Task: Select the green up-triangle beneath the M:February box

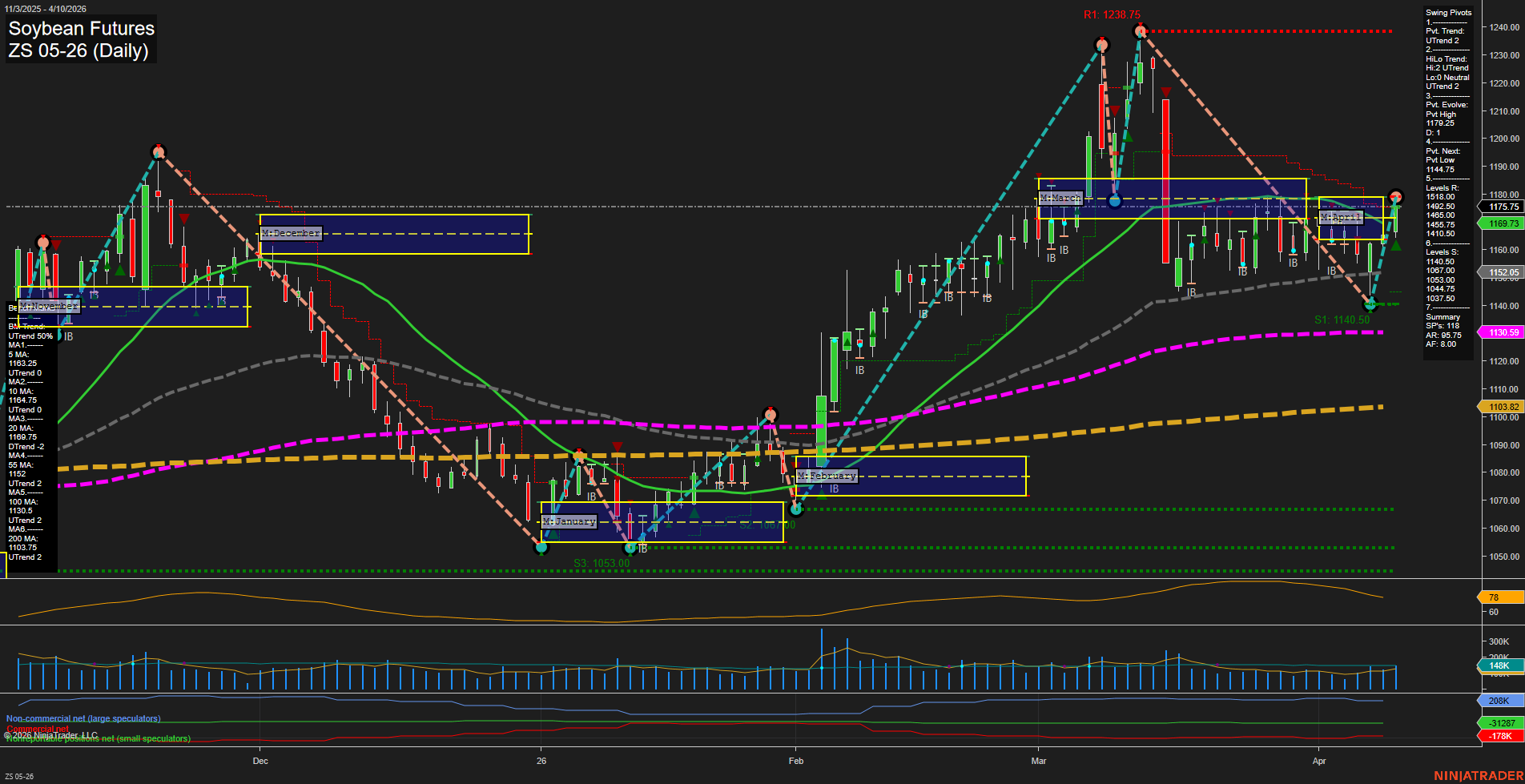Action: pyautogui.click(x=822, y=493)
